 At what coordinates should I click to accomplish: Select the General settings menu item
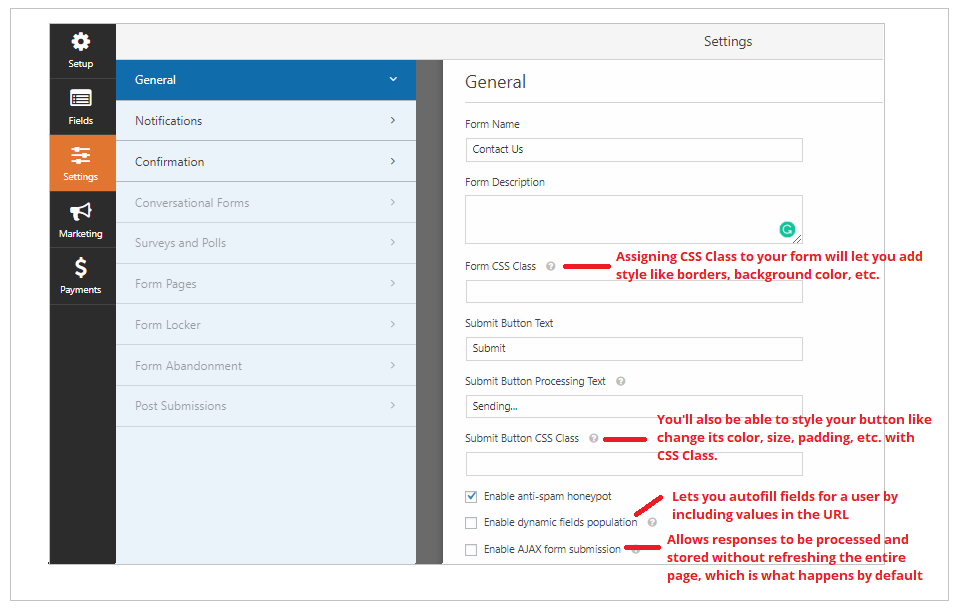[x=266, y=80]
